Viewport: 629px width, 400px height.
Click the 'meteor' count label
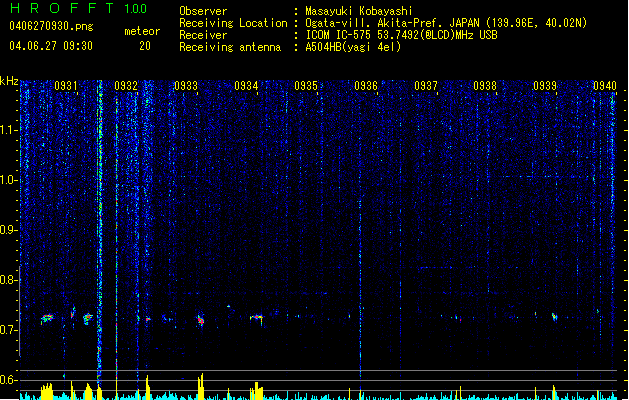tap(142, 31)
